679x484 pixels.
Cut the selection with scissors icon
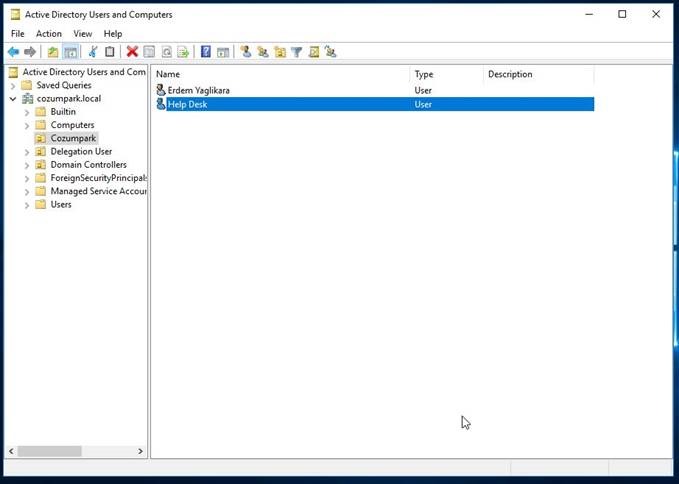point(93,52)
